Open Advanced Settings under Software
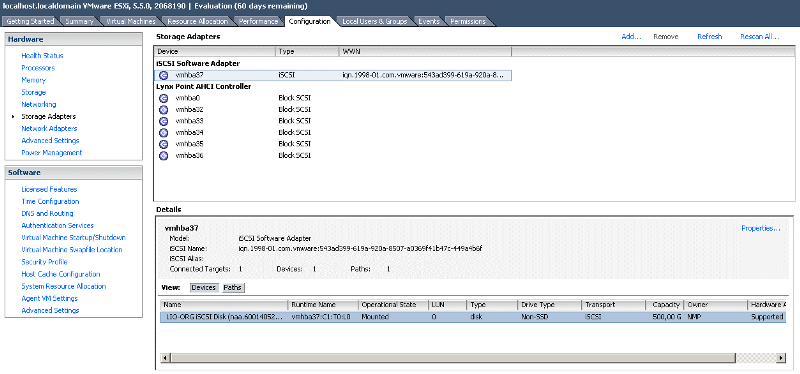Screen dimensions: 800x374 (x=51, y=310)
